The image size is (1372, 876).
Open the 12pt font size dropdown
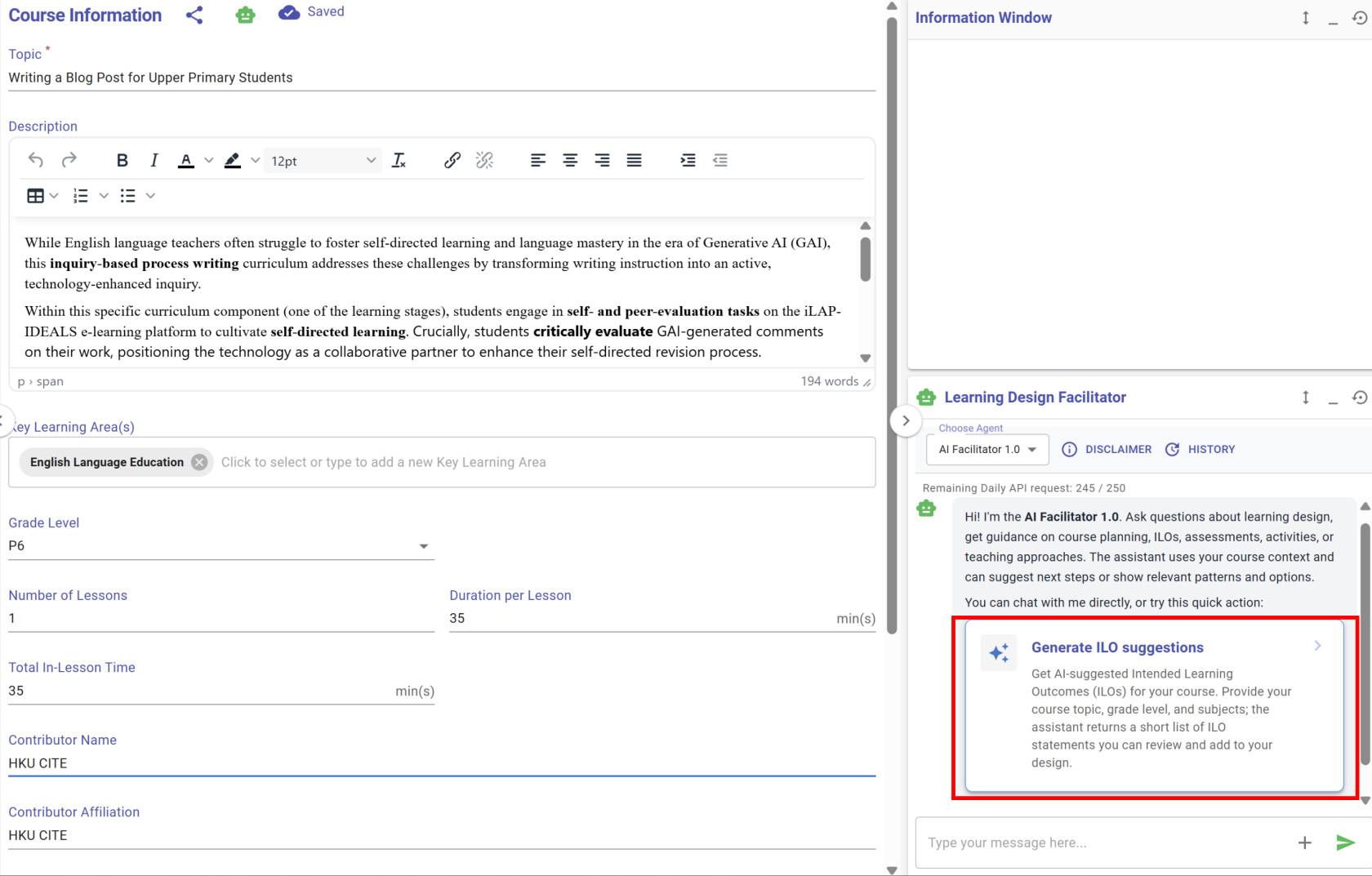[x=323, y=161]
